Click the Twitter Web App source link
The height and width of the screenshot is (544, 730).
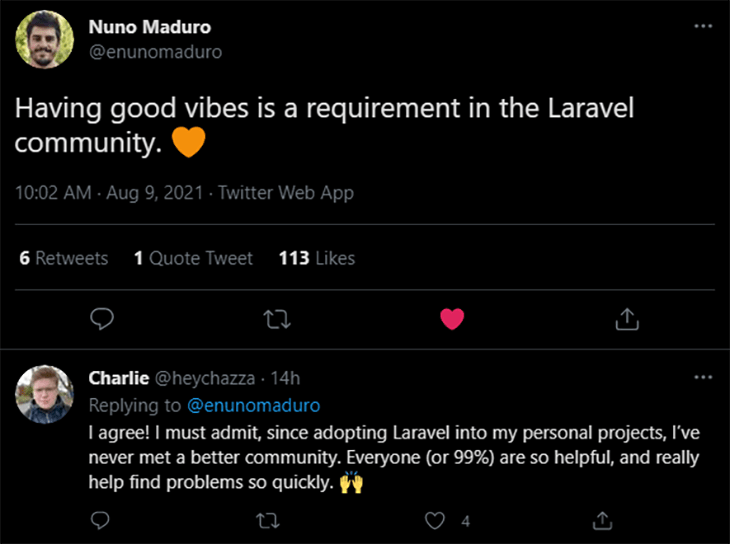click(x=286, y=193)
